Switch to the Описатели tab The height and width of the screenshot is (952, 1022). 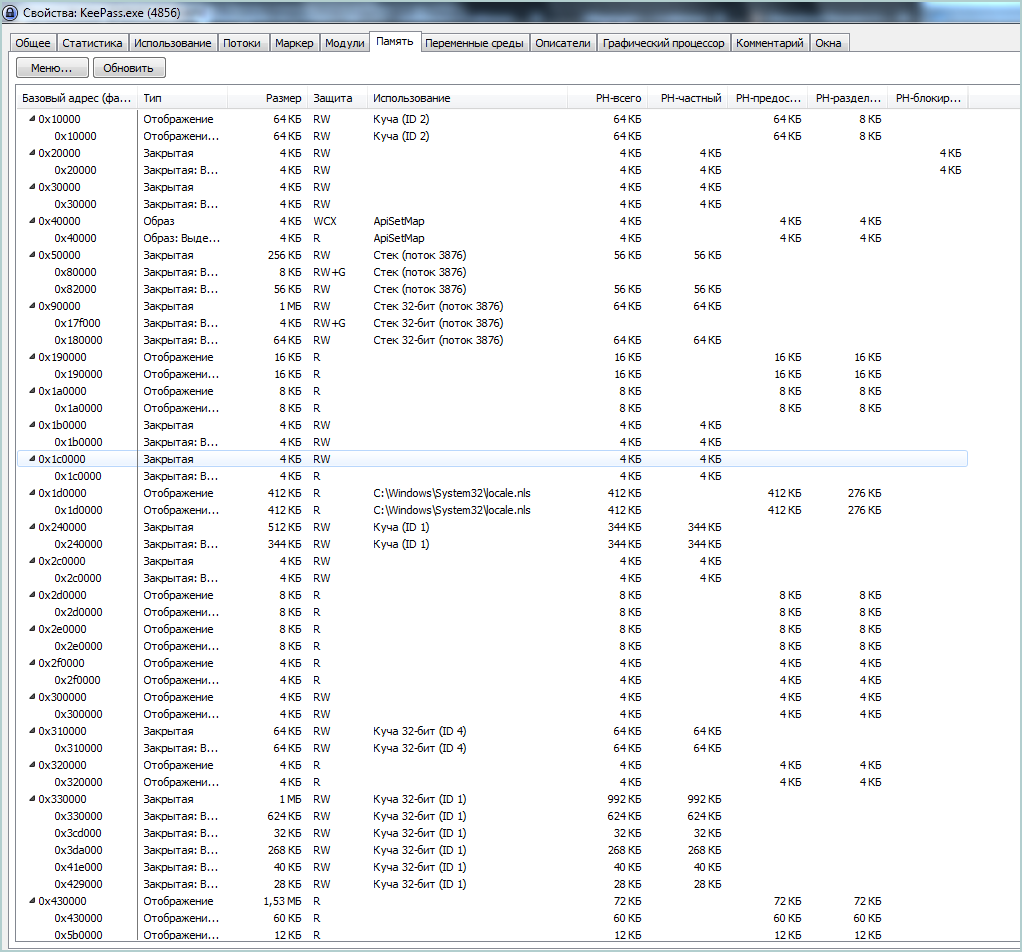(x=562, y=43)
